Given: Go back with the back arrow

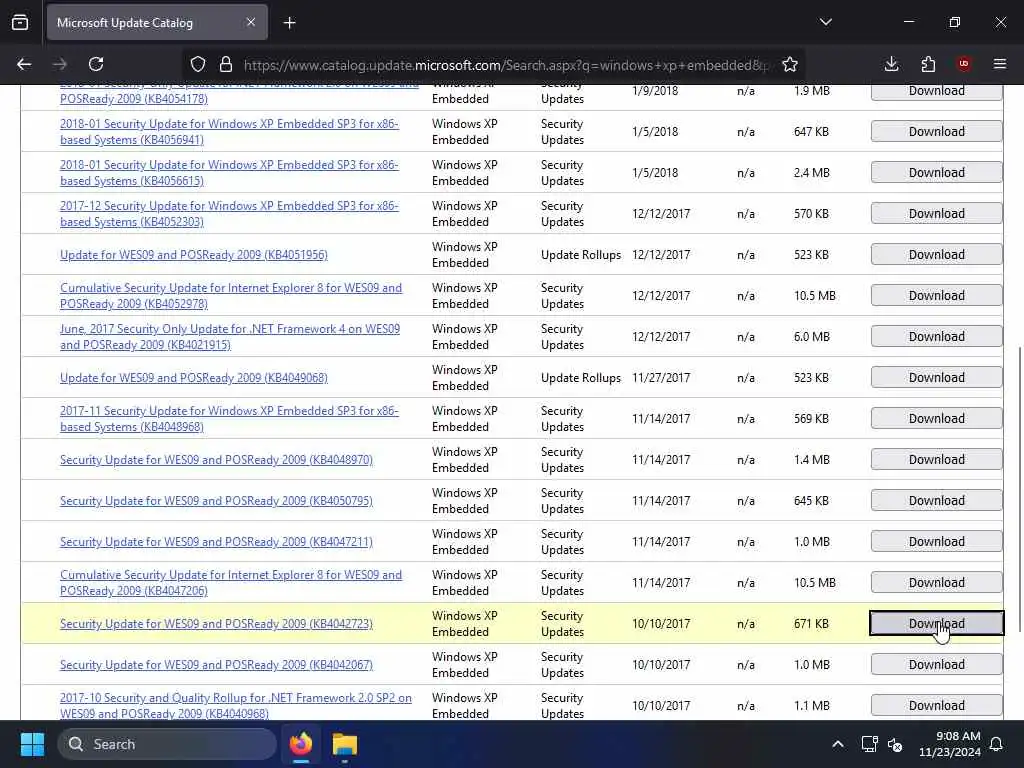Looking at the screenshot, I should [x=24, y=64].
